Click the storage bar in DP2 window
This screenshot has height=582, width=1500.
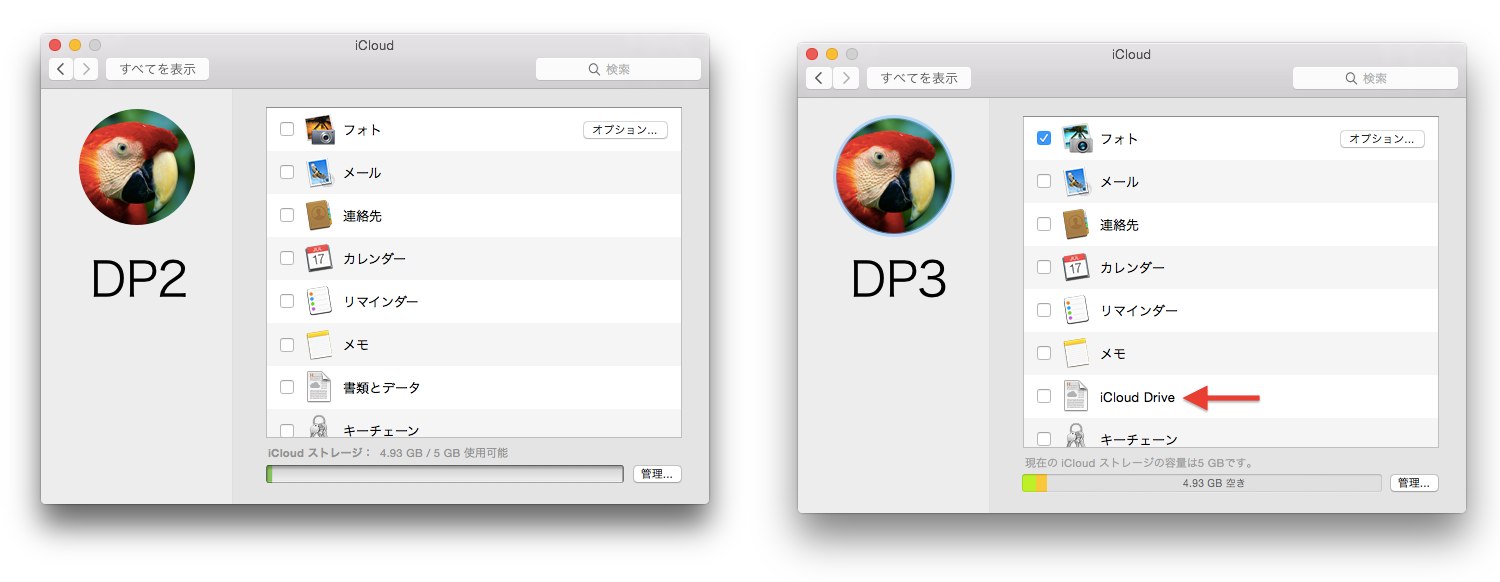tap(445, 474)
